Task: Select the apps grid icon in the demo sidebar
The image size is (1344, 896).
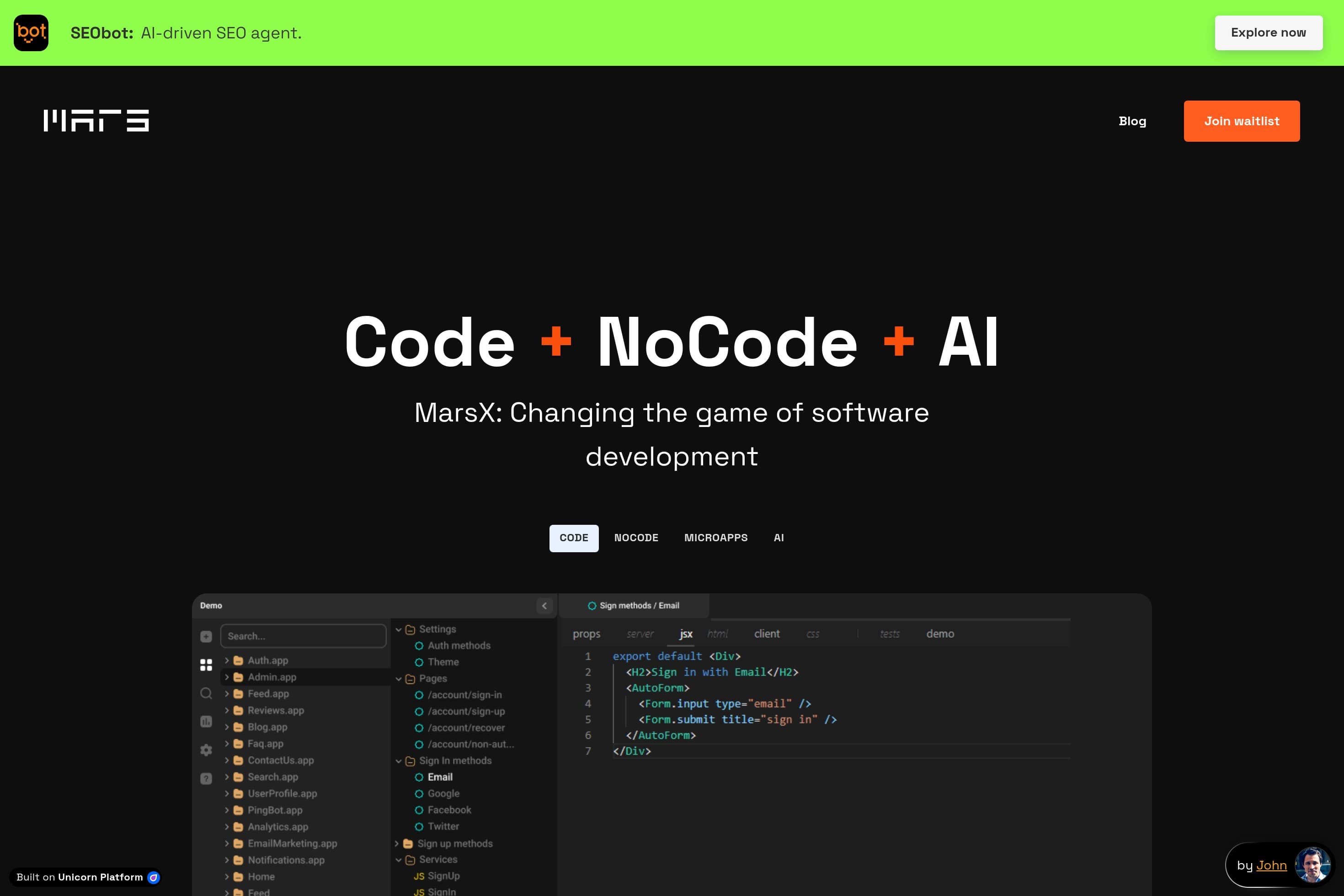Action: 206,665
